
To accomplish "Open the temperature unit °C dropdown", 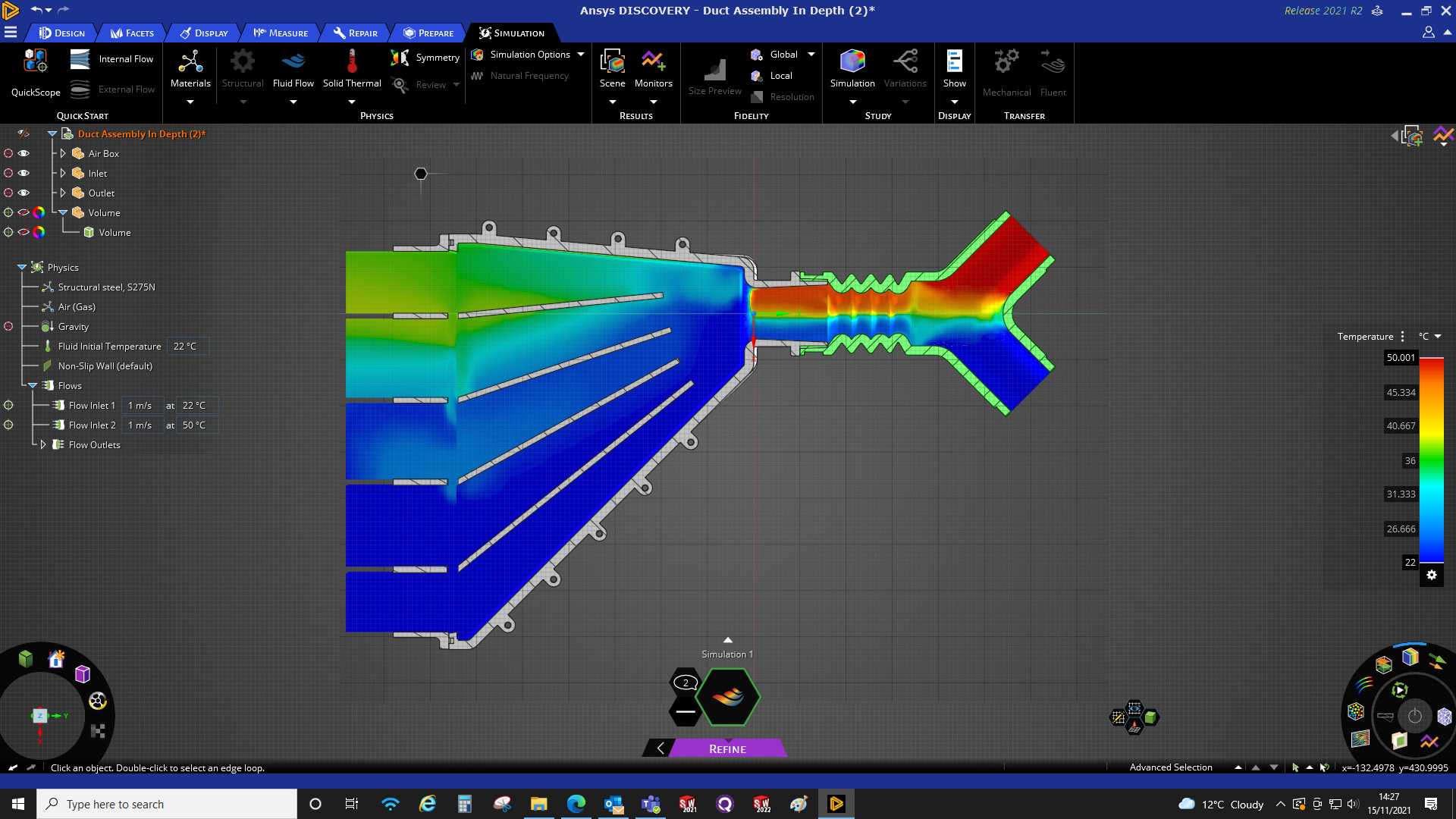I will pyautogui.click(x=1429, y=337).
